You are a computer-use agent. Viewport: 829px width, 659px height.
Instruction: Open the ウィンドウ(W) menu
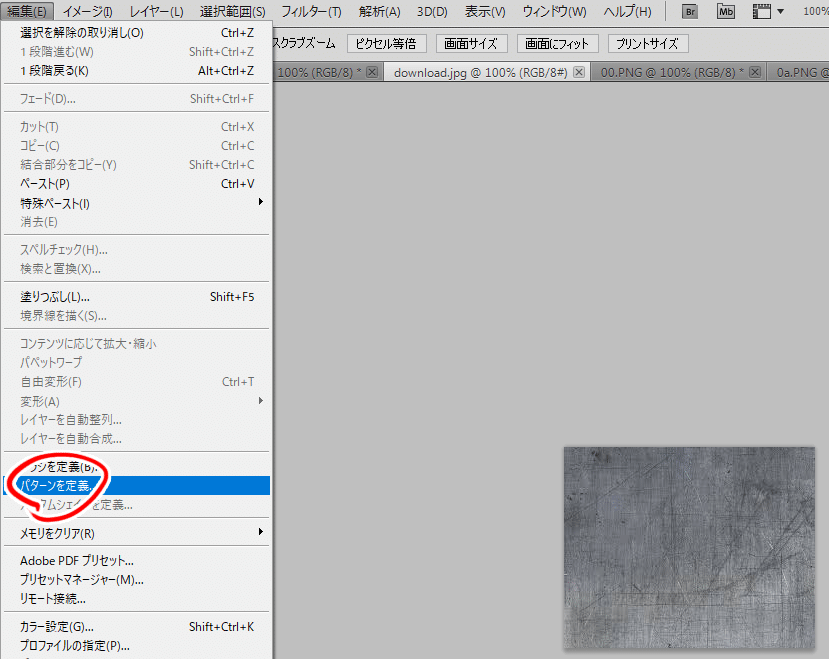tap(554, 12)
